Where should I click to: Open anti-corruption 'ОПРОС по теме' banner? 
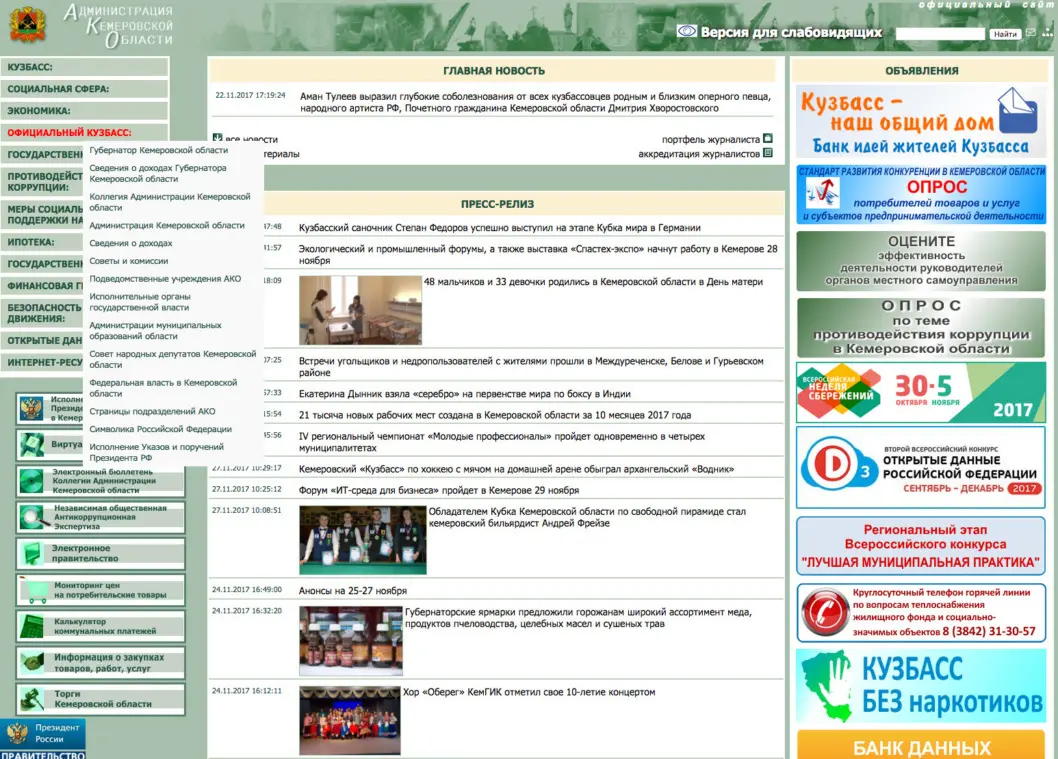[x=921, y=327]
